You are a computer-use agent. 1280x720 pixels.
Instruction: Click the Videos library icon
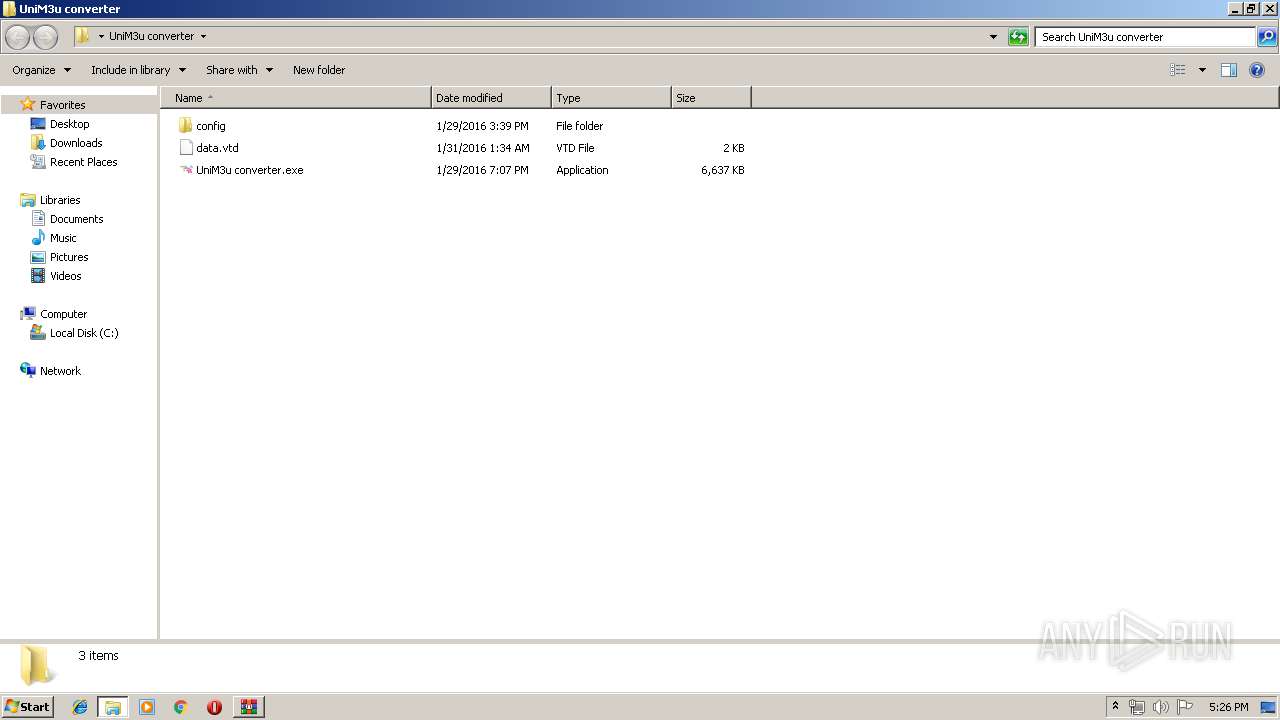pos(38,276)
